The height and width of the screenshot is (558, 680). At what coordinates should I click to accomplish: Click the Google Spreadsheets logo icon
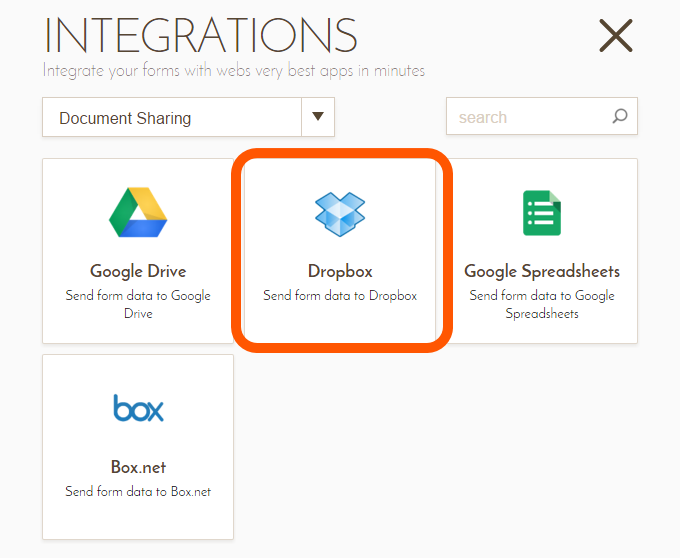coord(542,213)
